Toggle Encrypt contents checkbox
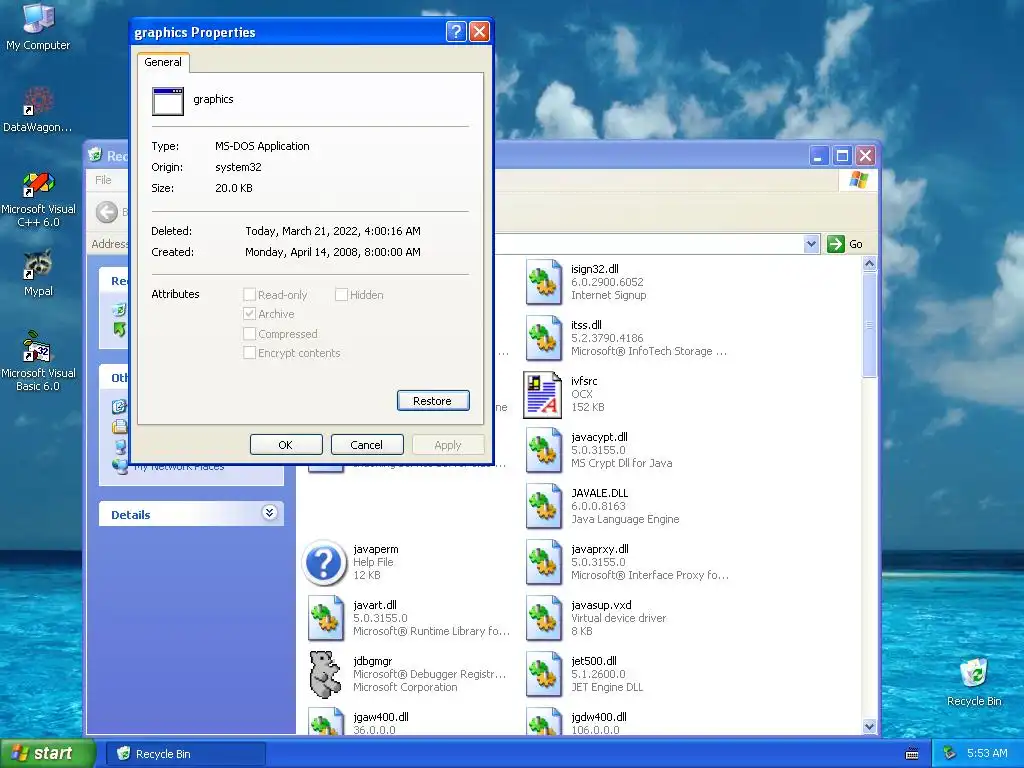 pyautogui.click(x=249, y=353)
